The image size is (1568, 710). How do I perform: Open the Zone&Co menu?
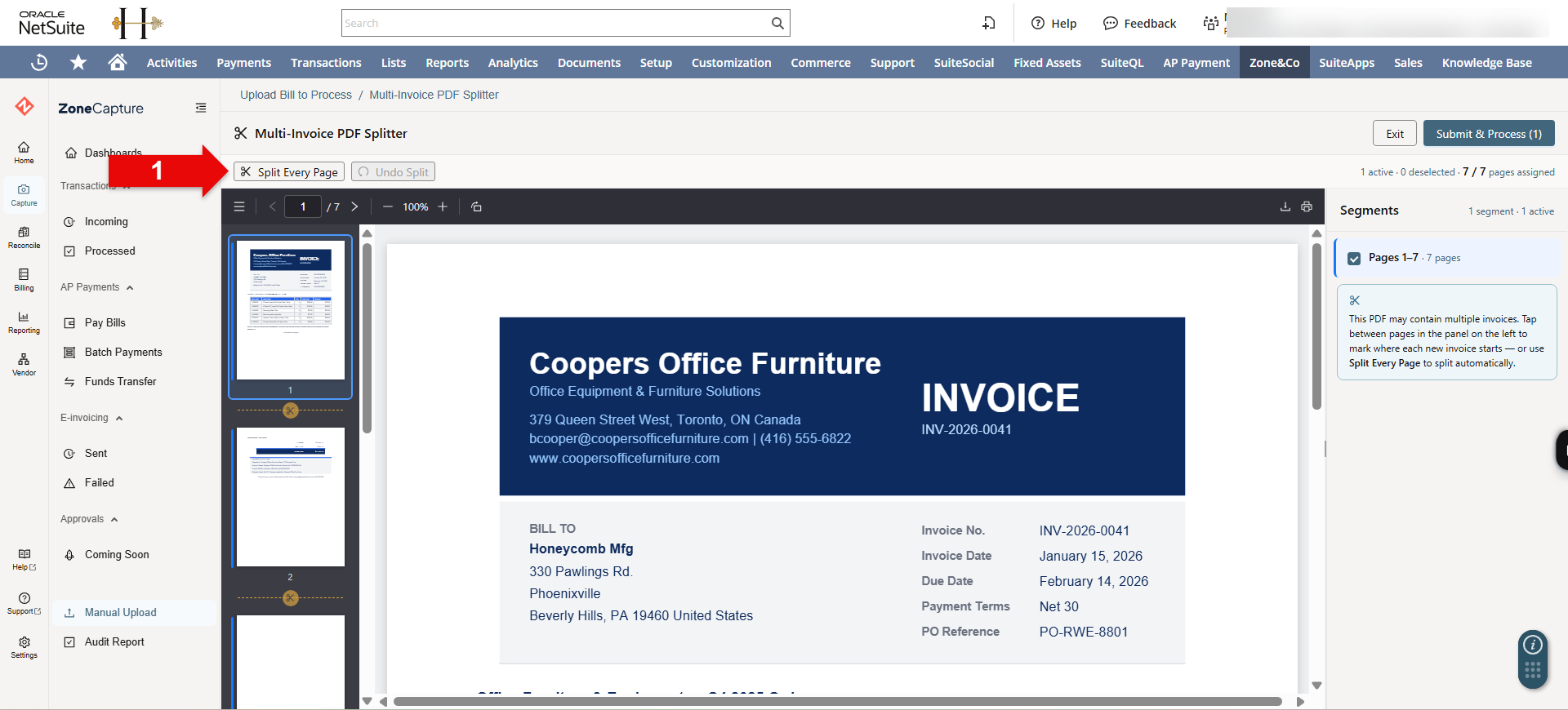[1274, 62]
